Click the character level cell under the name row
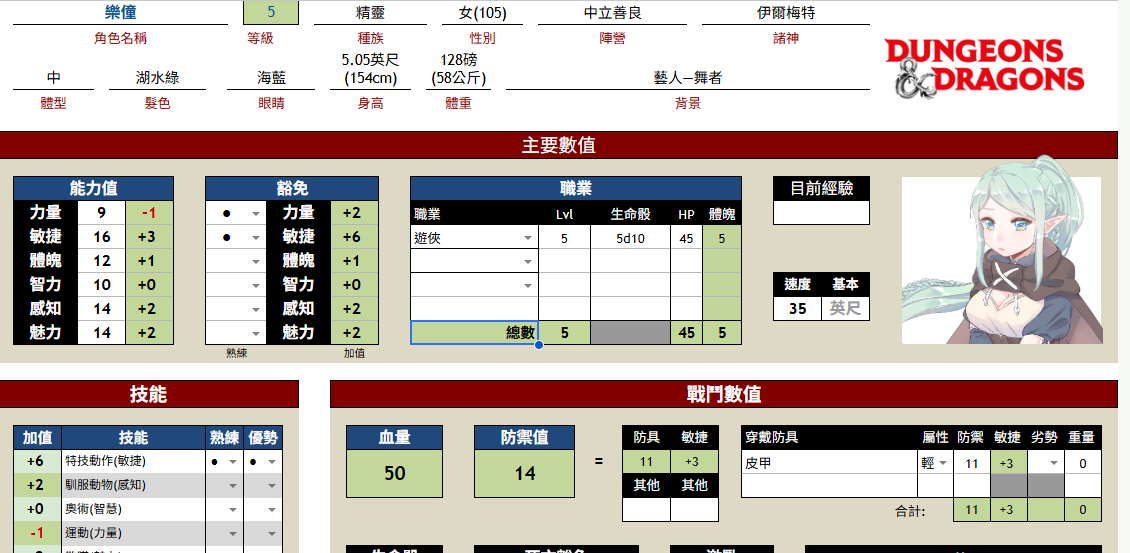Viewport: 1130px width, 553px height. [x=271, y=13]
